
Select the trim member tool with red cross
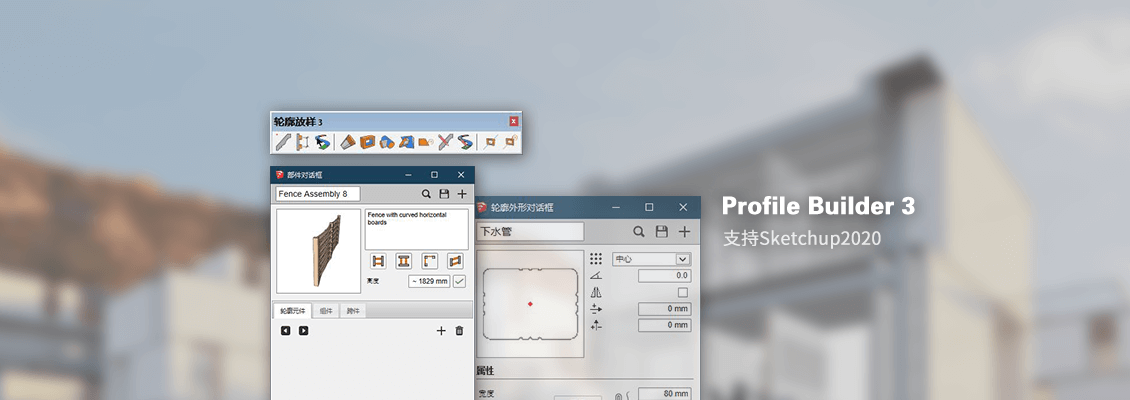tap(445, 142)
